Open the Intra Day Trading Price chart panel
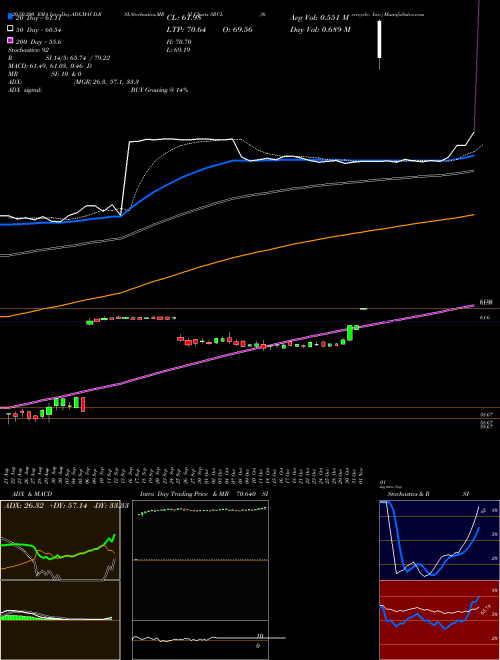Image resolution: width=500 pixels, height=660 pixels. pos(200,580)
